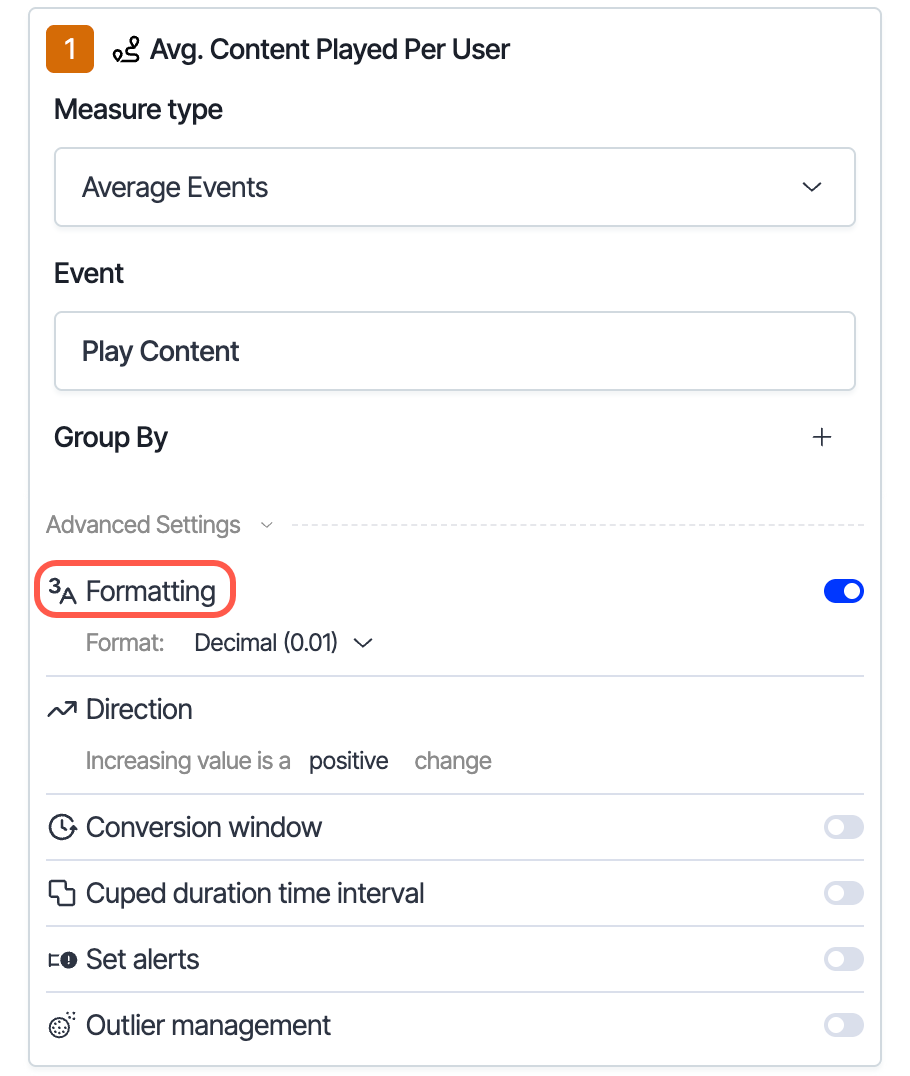Screen dimensions: 910x1076
Task: Click the dotted circle icon for Outlier management
Action: (61, 1025)
